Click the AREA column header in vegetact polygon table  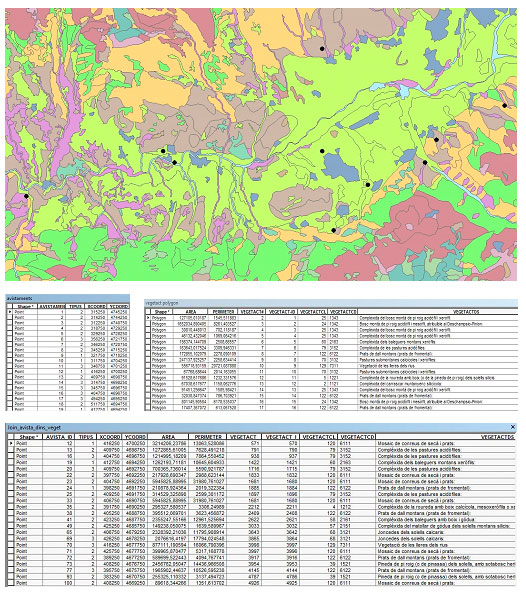point(190,311)
